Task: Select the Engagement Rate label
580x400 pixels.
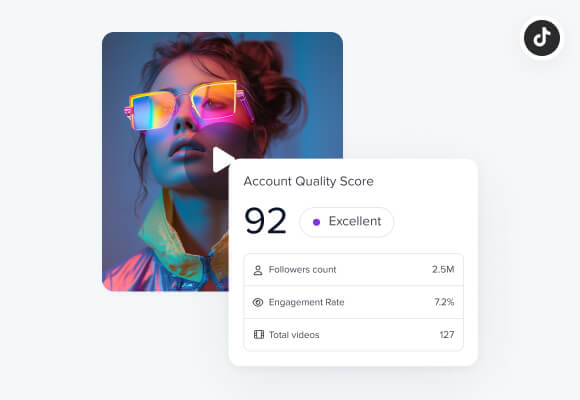Action: tap(306, 302)
